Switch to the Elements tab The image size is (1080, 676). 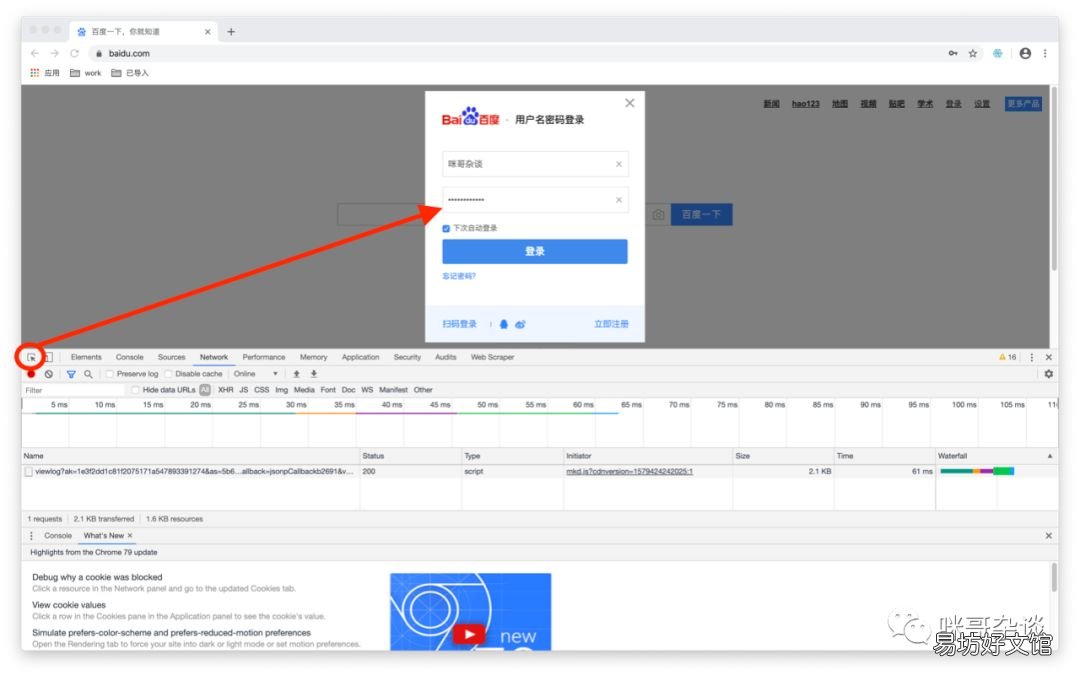coord(86,357)
